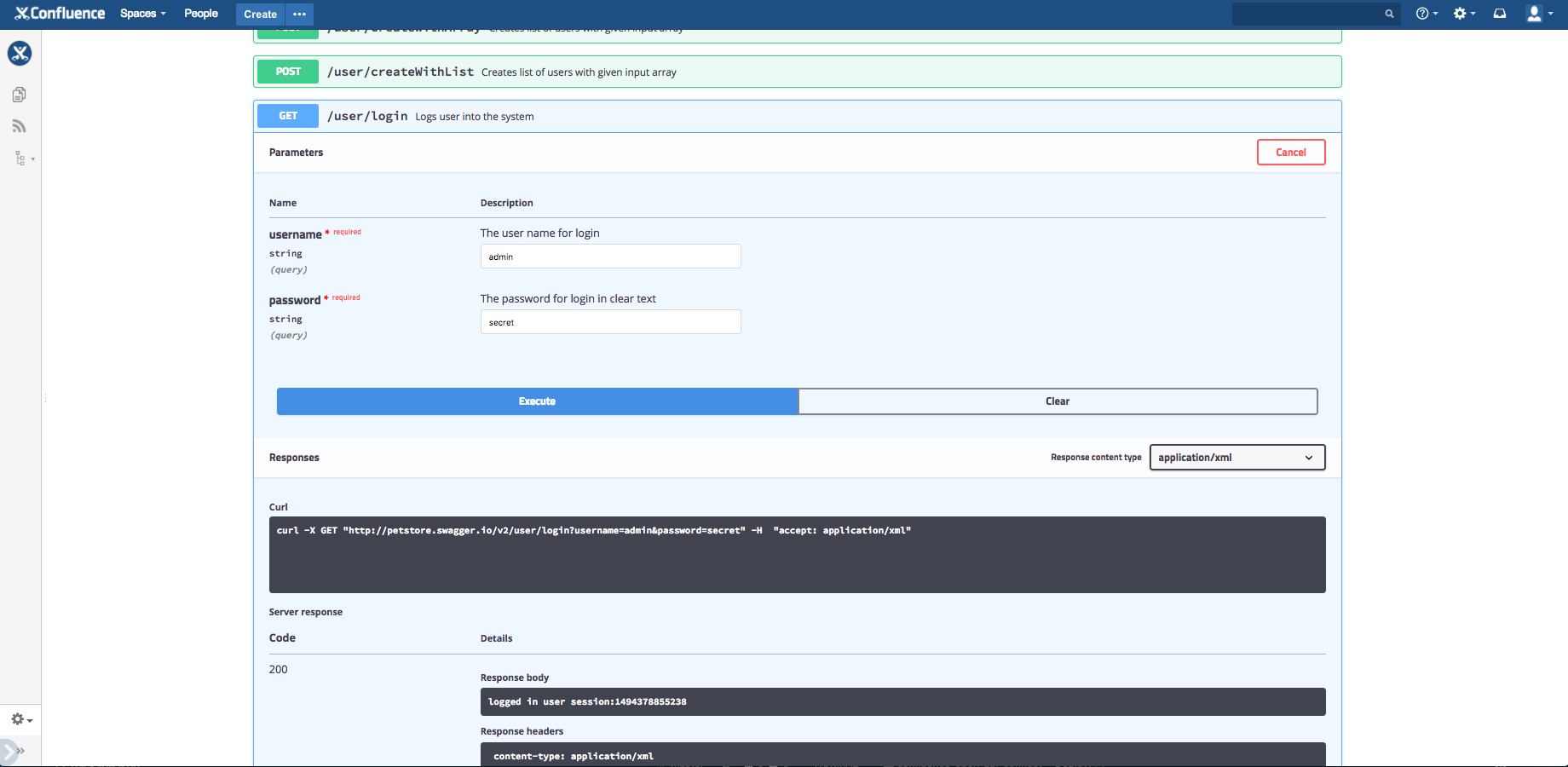The height and width of the screenshot is (767, 1568).
Task: Open Blog feed icon in sidebar
Action: 20,126
